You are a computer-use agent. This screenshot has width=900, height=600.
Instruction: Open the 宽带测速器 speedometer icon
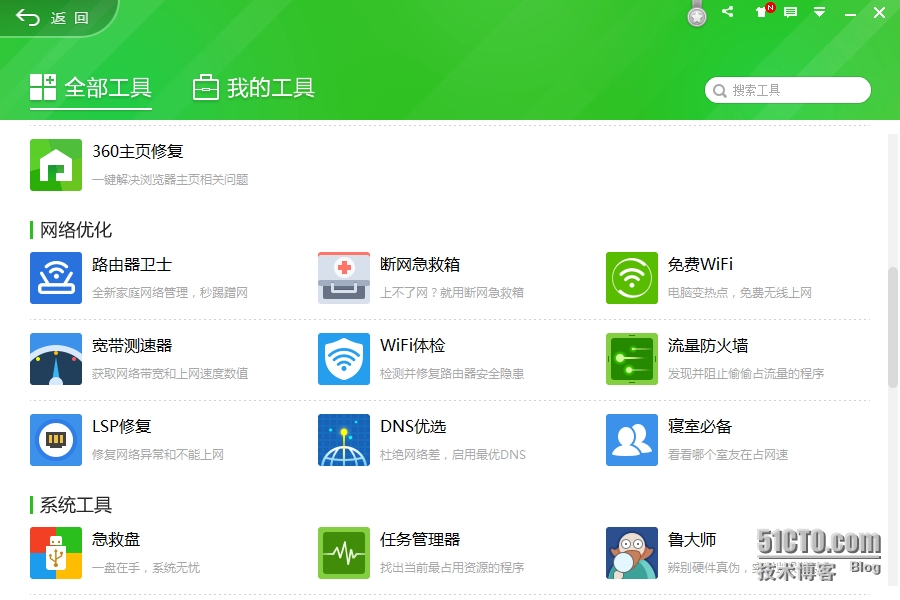point(56,359)
